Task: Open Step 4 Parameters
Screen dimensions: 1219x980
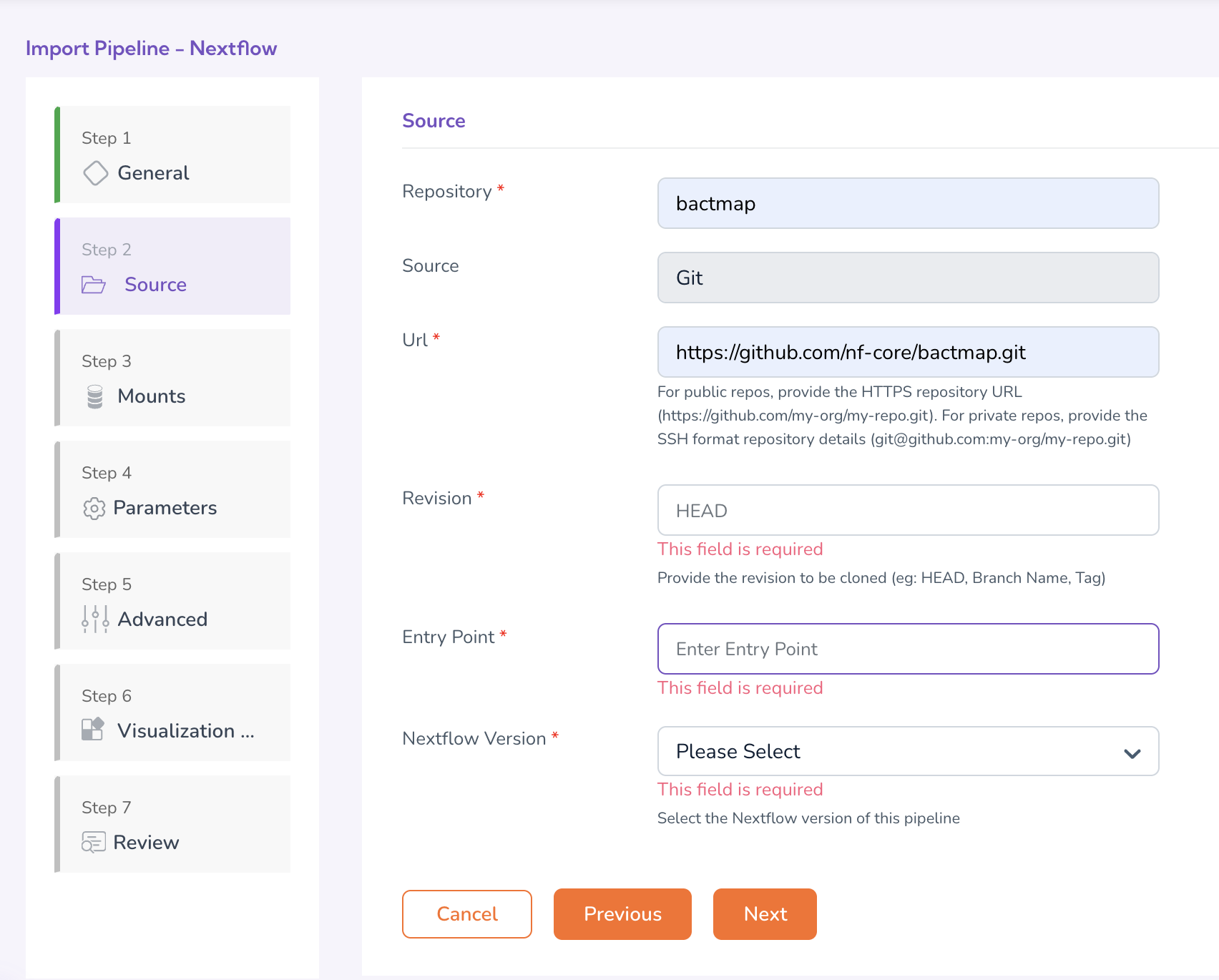Action: click(x=173, y=489)
